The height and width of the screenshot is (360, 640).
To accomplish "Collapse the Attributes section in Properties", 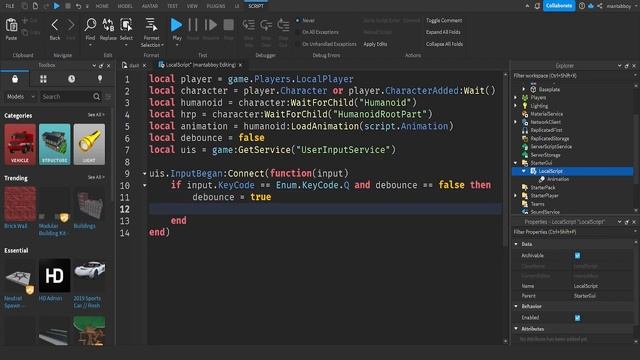I will 516,329.
